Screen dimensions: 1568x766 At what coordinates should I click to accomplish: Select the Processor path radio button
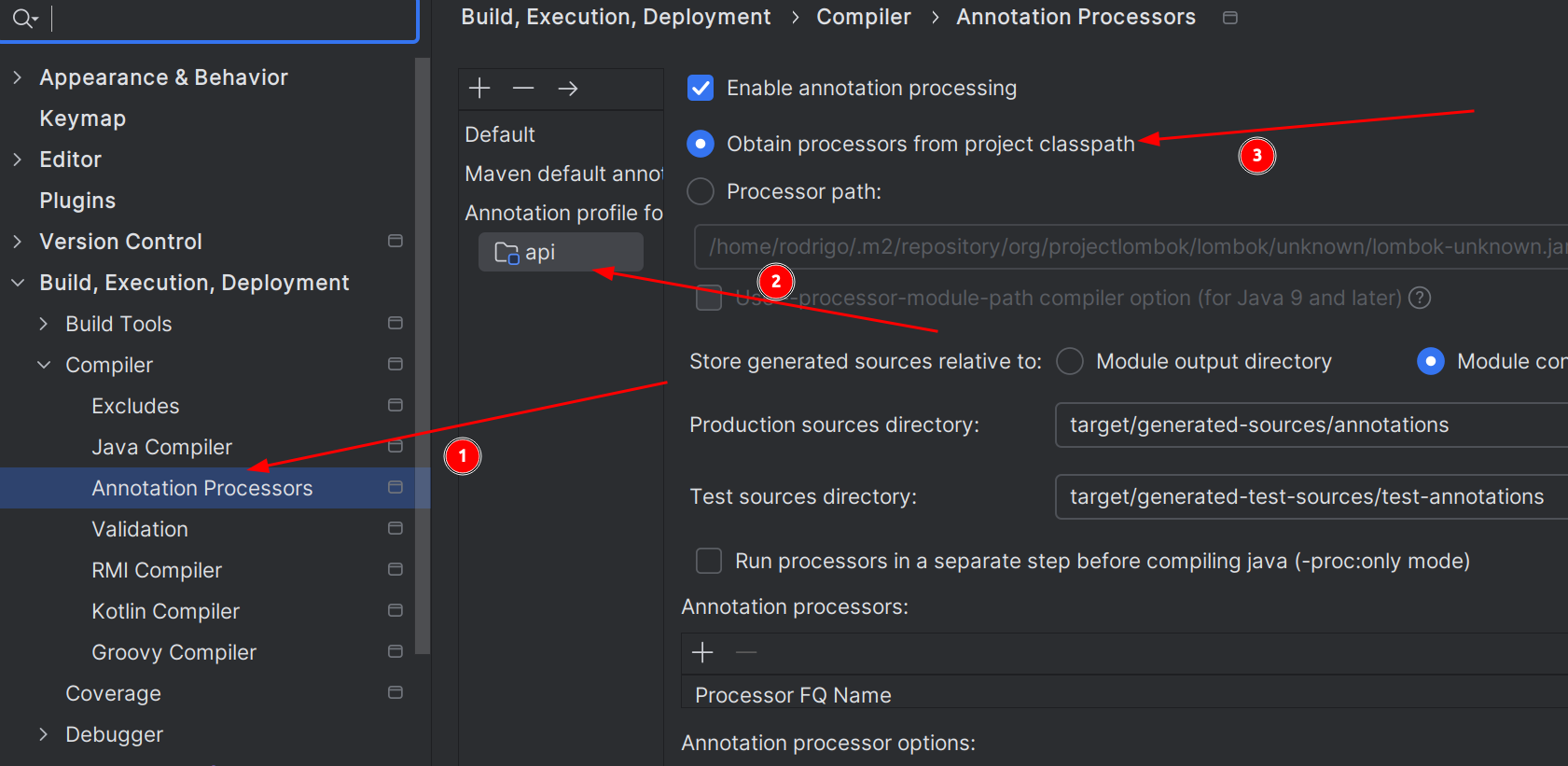(x=701, y=191)
